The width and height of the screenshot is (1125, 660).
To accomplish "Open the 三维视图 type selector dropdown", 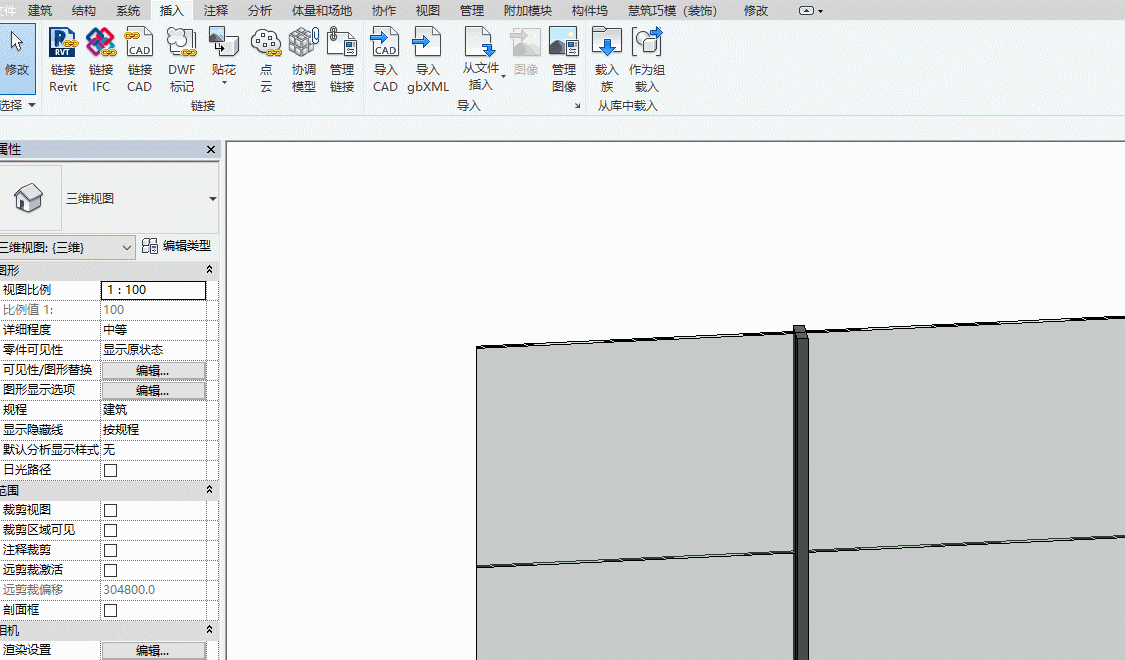I will point(212,199).
